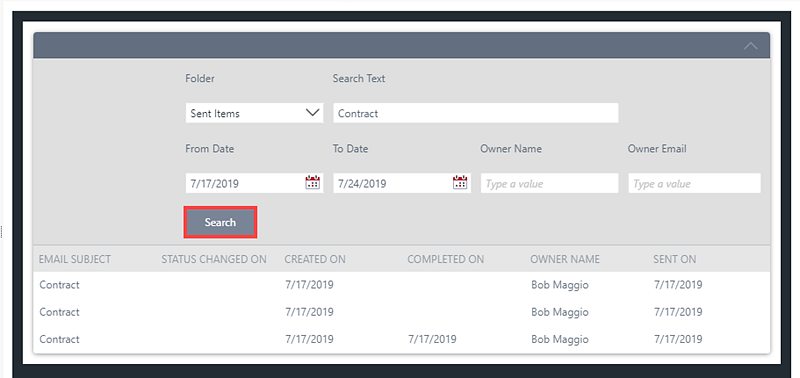
Task: Collapse the search panel with the chevron
Action: tap(751, 46)
